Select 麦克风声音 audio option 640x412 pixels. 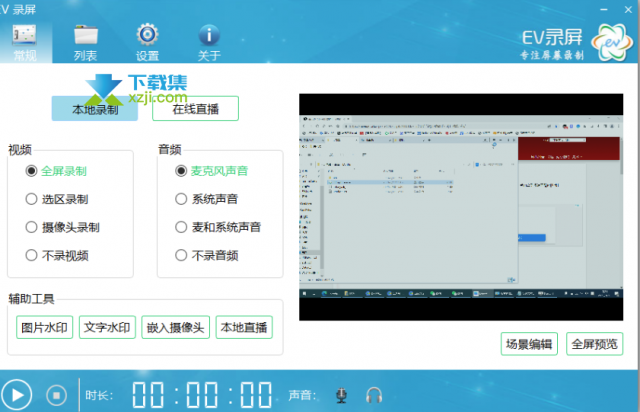click(211, 171)
